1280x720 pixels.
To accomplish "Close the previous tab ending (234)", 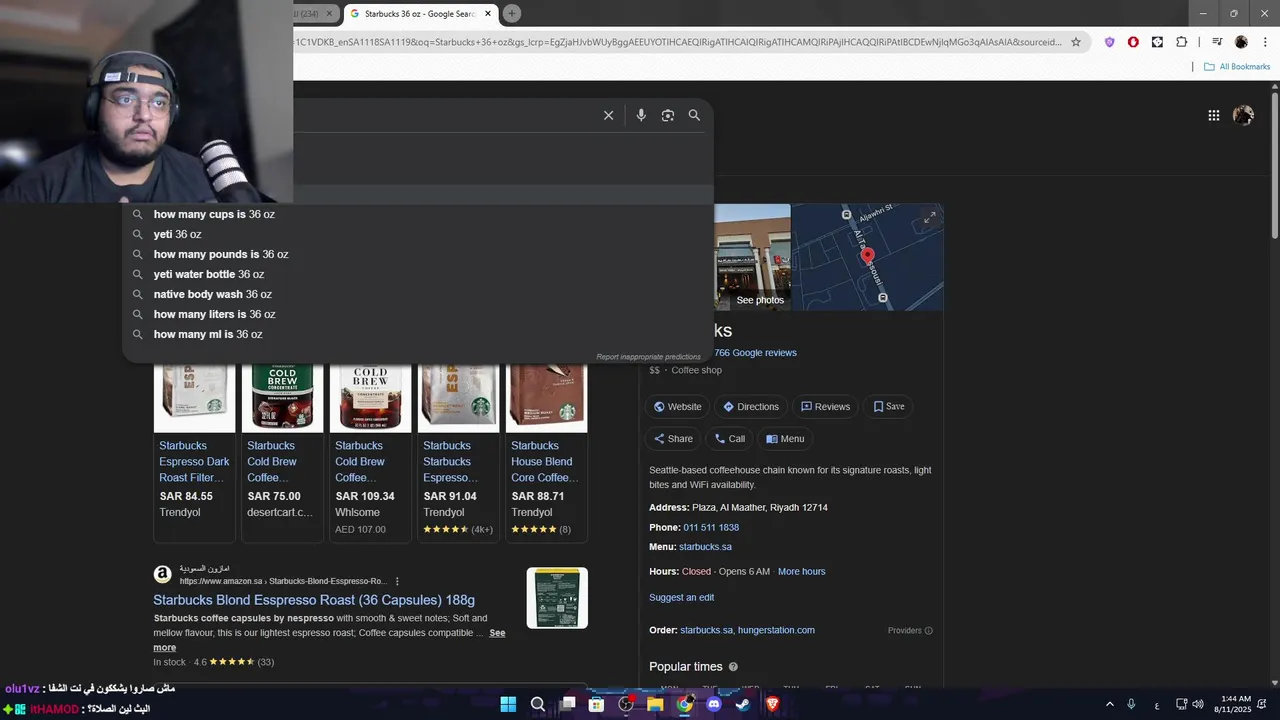I will click(329, 14).
